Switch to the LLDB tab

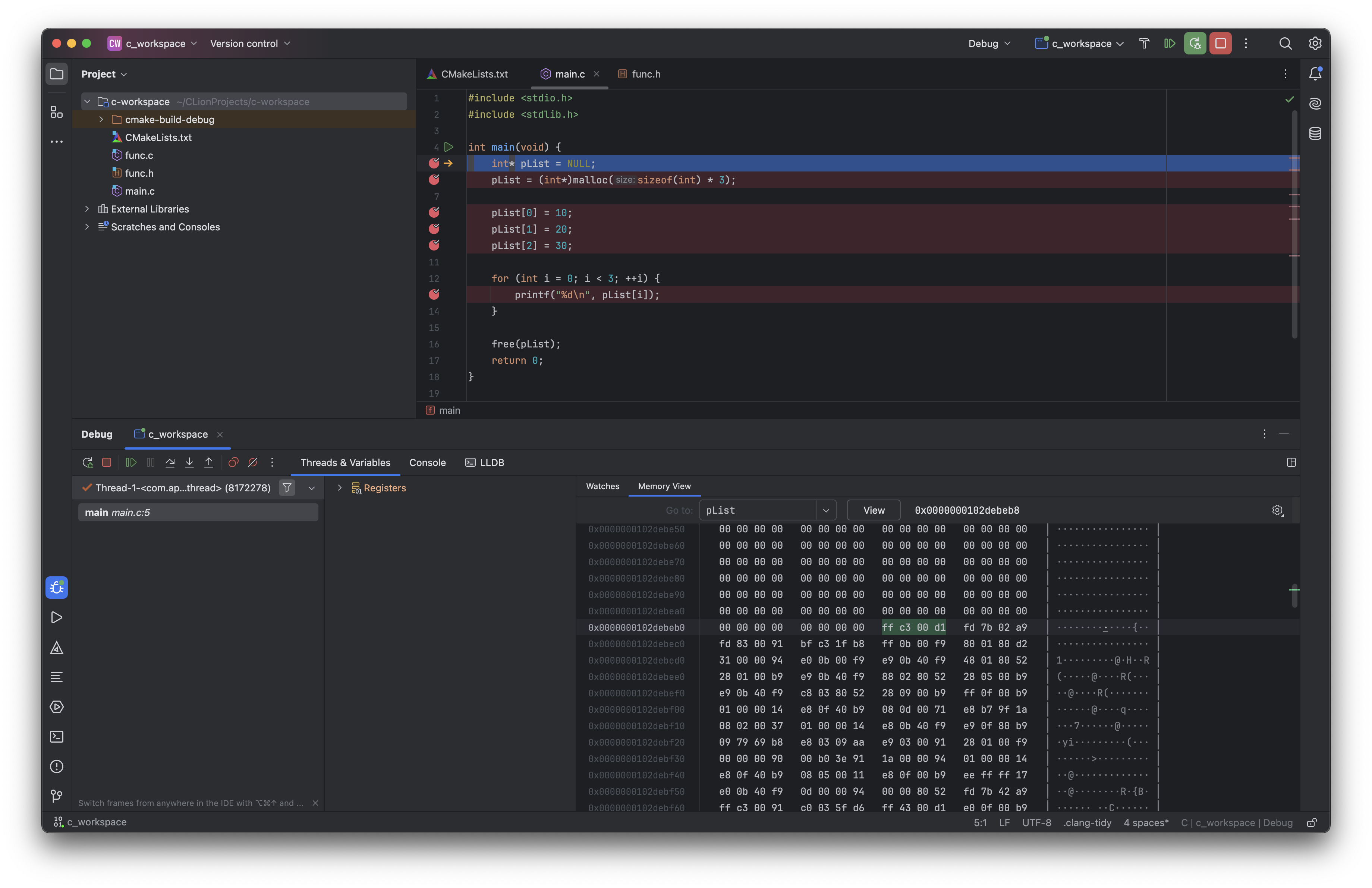click(491, 462)
